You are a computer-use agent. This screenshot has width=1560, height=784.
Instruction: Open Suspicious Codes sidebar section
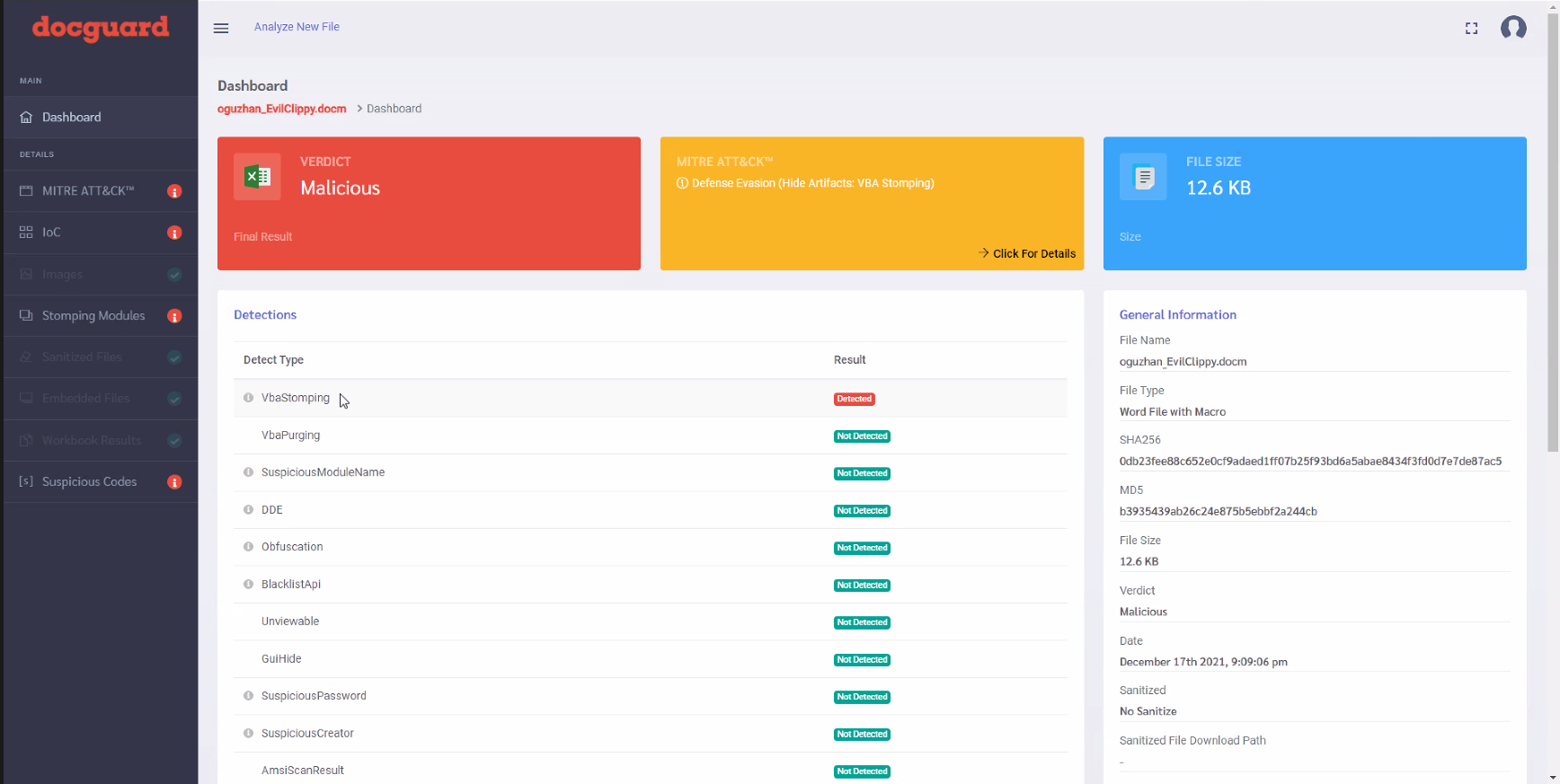(x=89, y=482)
